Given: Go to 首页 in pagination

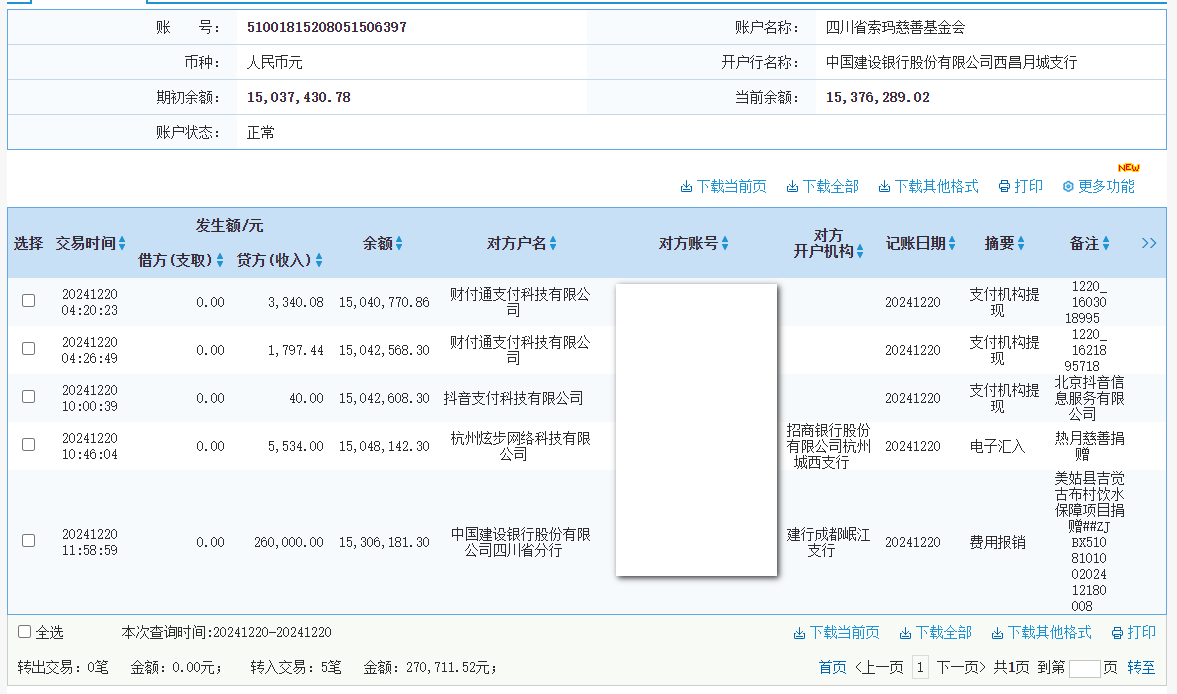Looking at the screenshot, I should pyautogui.click(x=832, y=668).
